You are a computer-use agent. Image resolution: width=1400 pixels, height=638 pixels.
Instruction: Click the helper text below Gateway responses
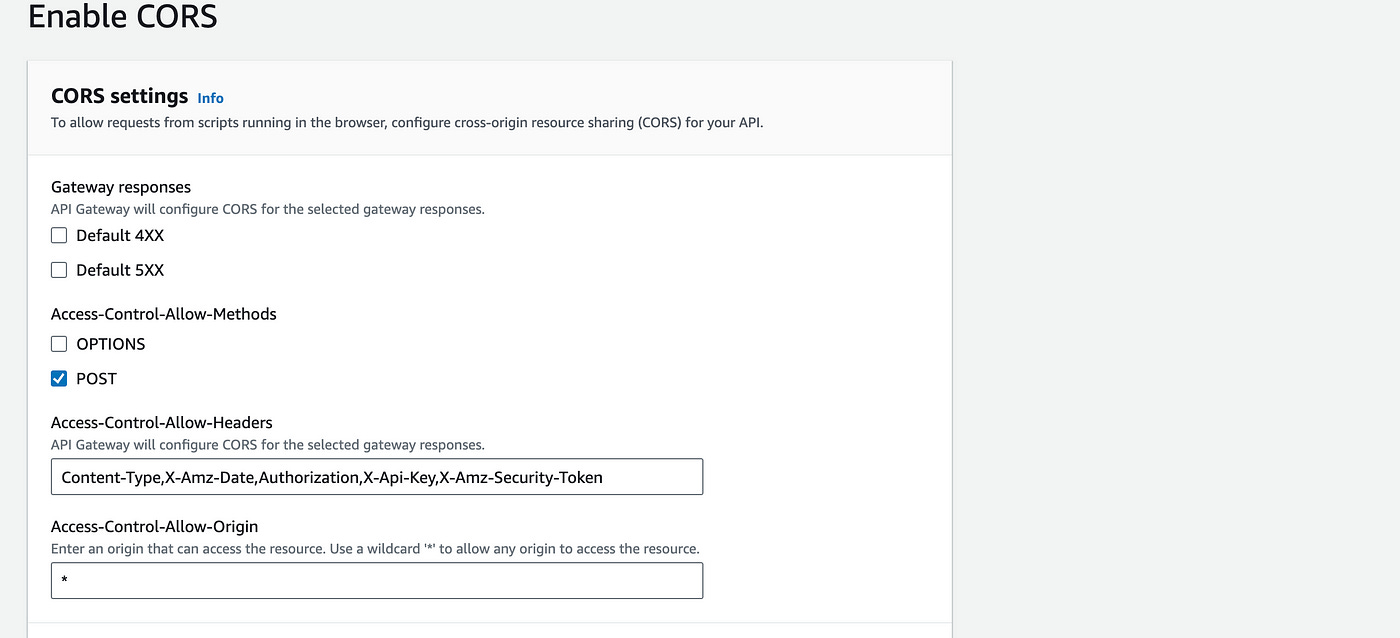(x=268, y=210)
